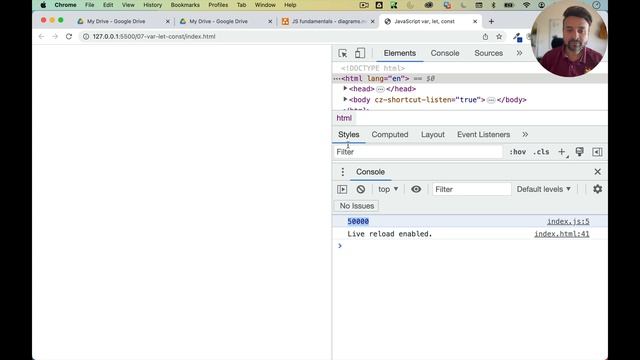Click the console Filter input

[471, 189]
